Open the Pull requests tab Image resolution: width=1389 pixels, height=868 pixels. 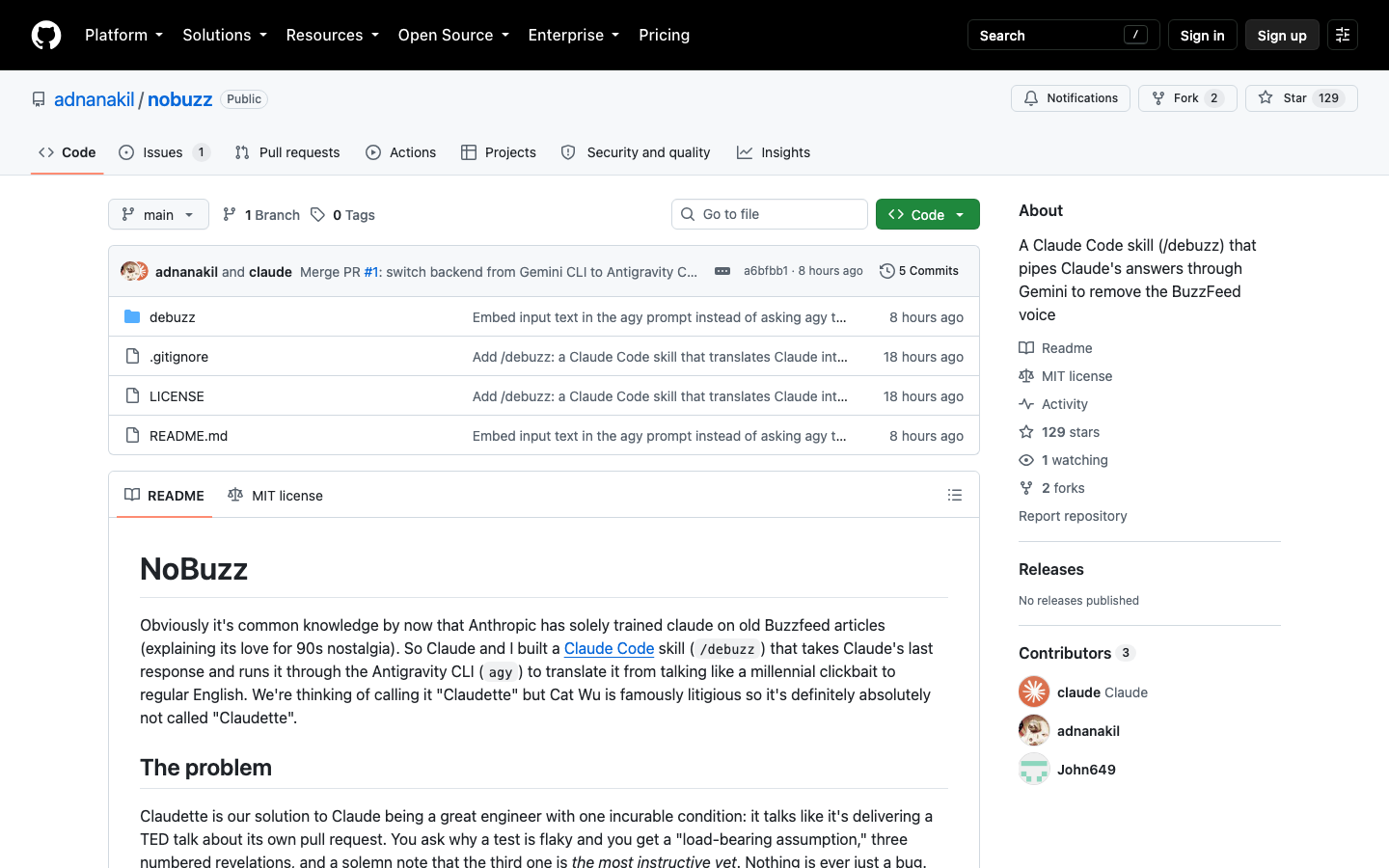(x=287, y=152)
